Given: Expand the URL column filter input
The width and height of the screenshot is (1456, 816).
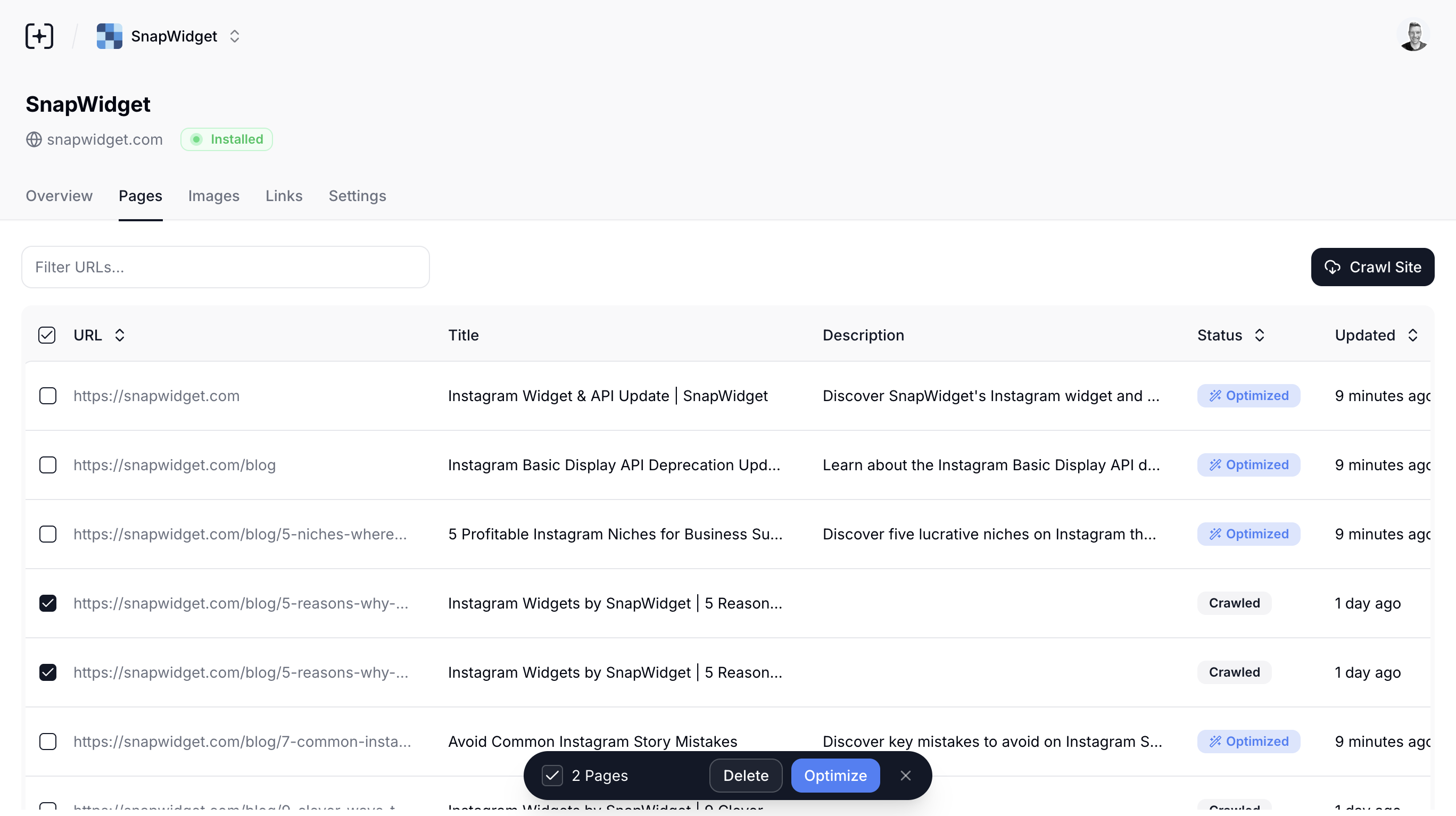Looking at the screenshot, I should (225, 267).
